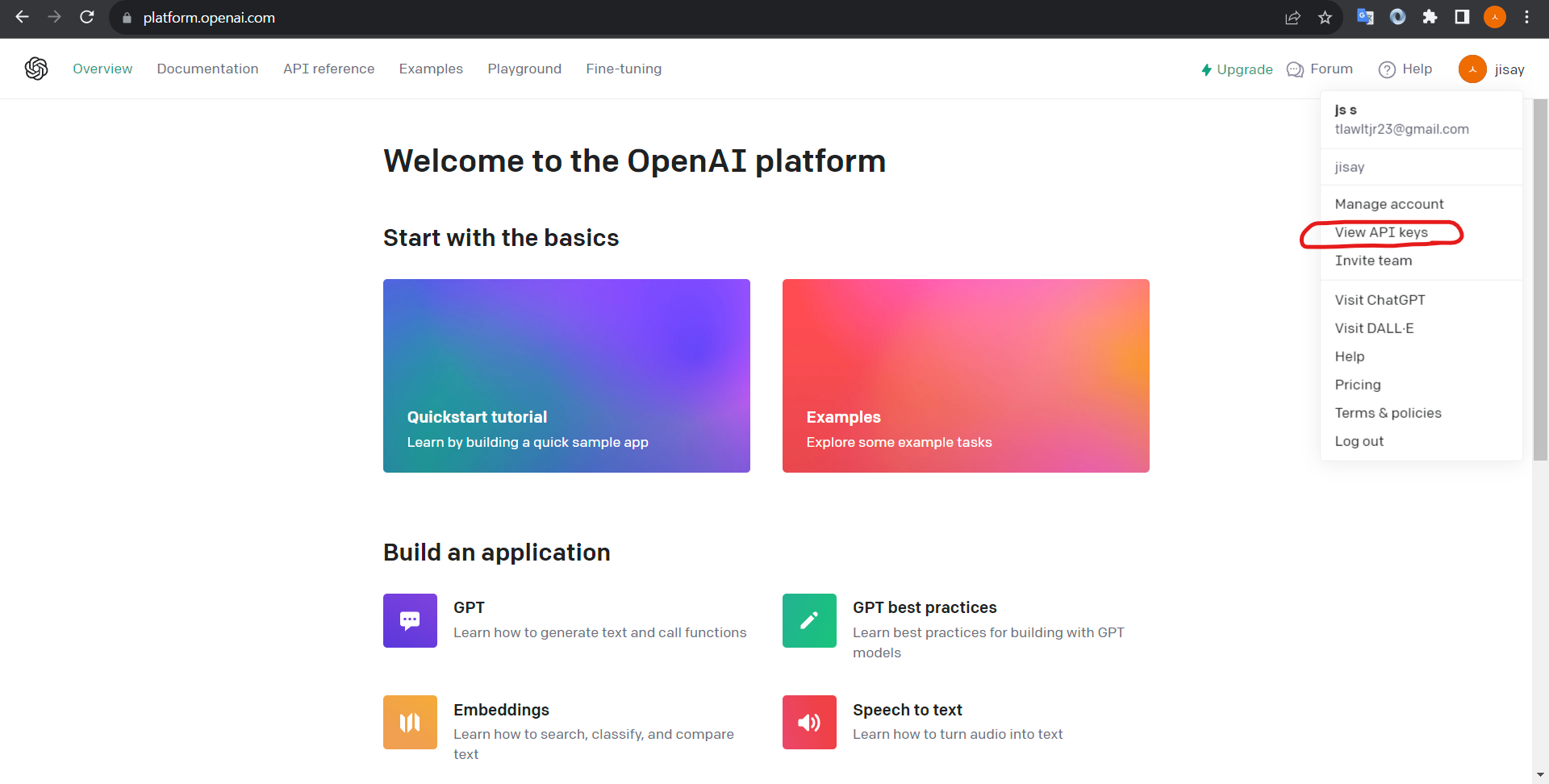The width and height of the screenshot is (1549, 784).
Task: Switch to the Overview tab
Action: point(102,69)
